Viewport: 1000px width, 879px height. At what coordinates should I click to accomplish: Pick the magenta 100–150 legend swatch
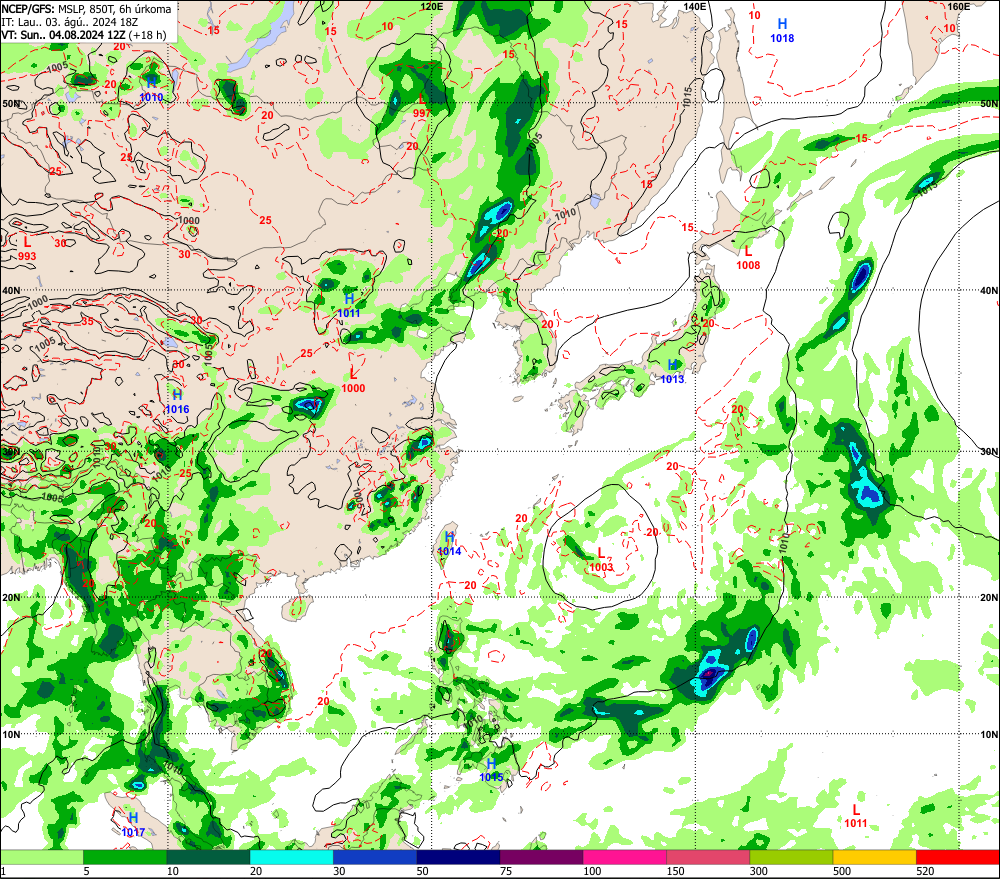coord(624,858)
